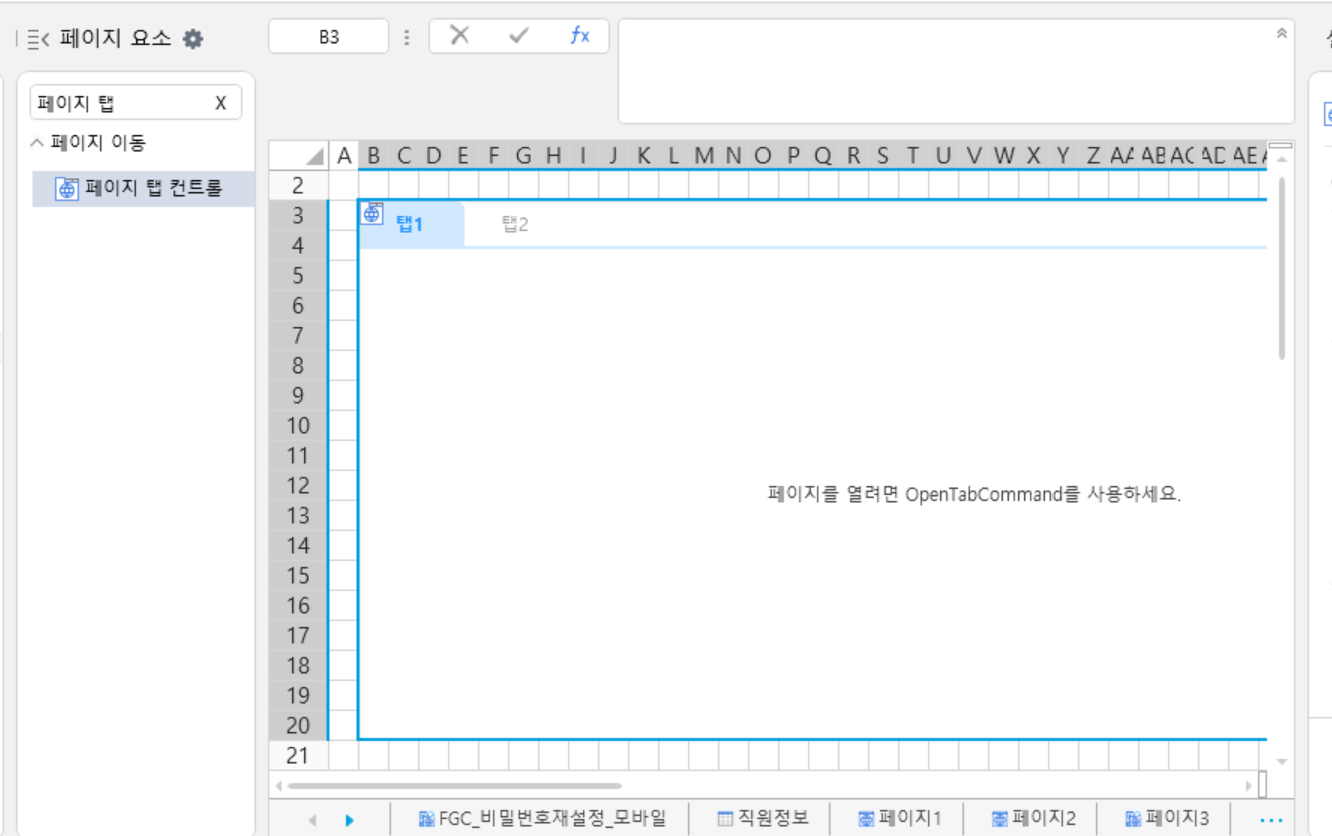Click horizontal scrollbar right arrow

coord(1248,786)
